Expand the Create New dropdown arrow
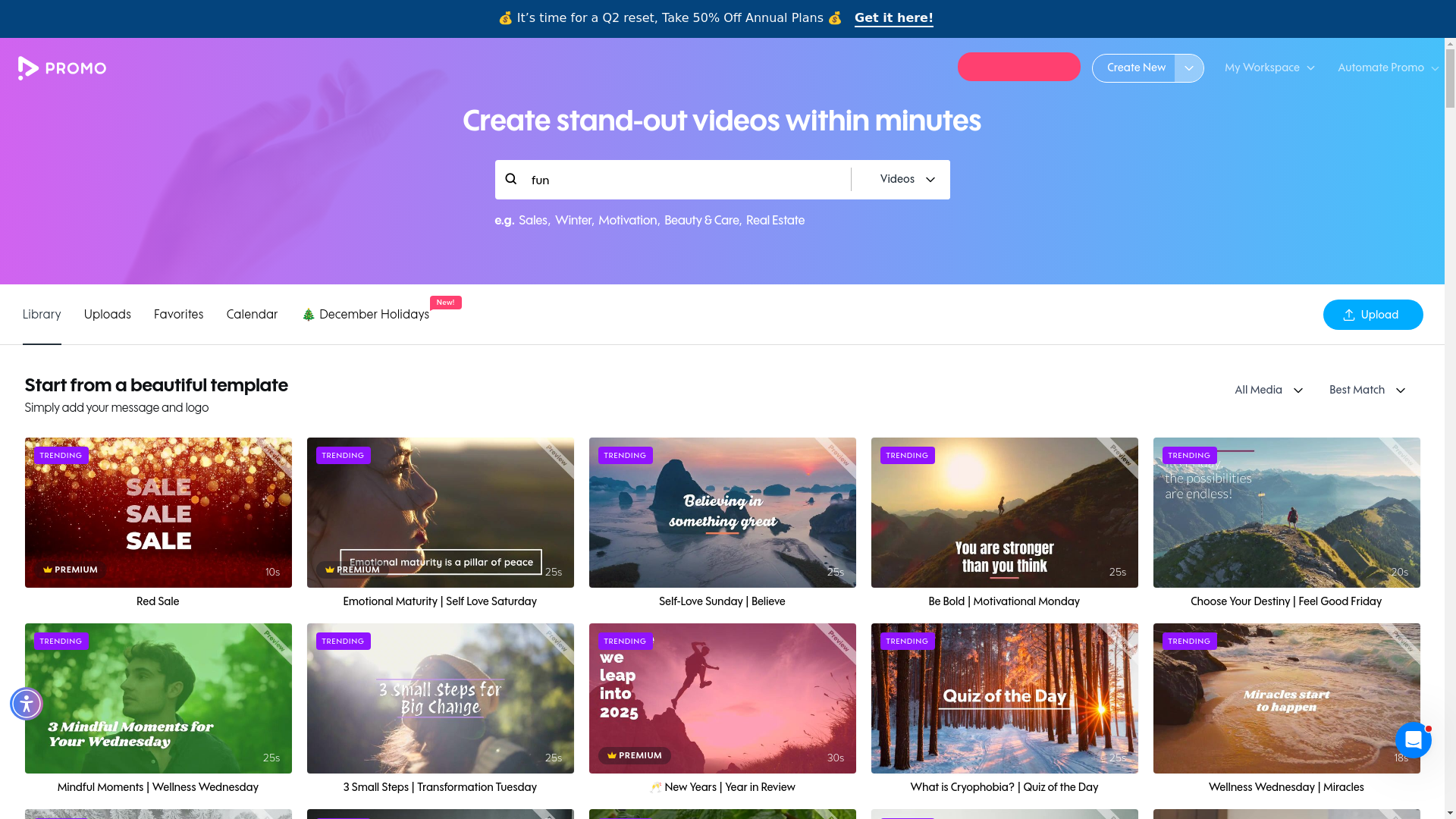The height and width of the screenshot is (819, 1456). (1188, 68)
